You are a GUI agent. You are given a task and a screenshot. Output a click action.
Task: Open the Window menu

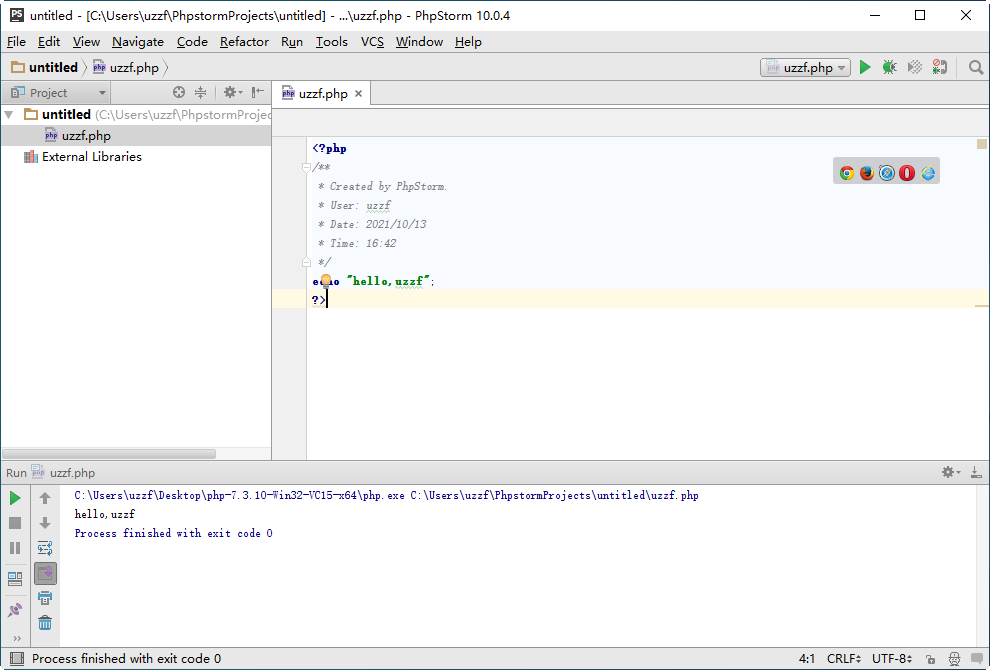[x=419, y=42]
